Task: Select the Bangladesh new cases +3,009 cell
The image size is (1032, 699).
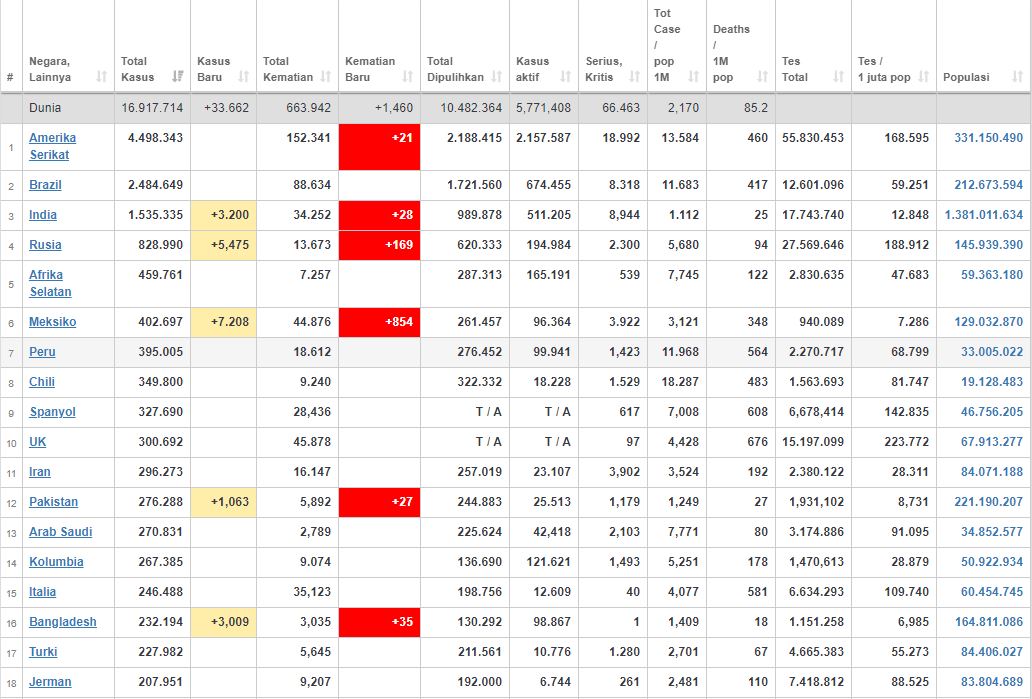Action: 224,623
